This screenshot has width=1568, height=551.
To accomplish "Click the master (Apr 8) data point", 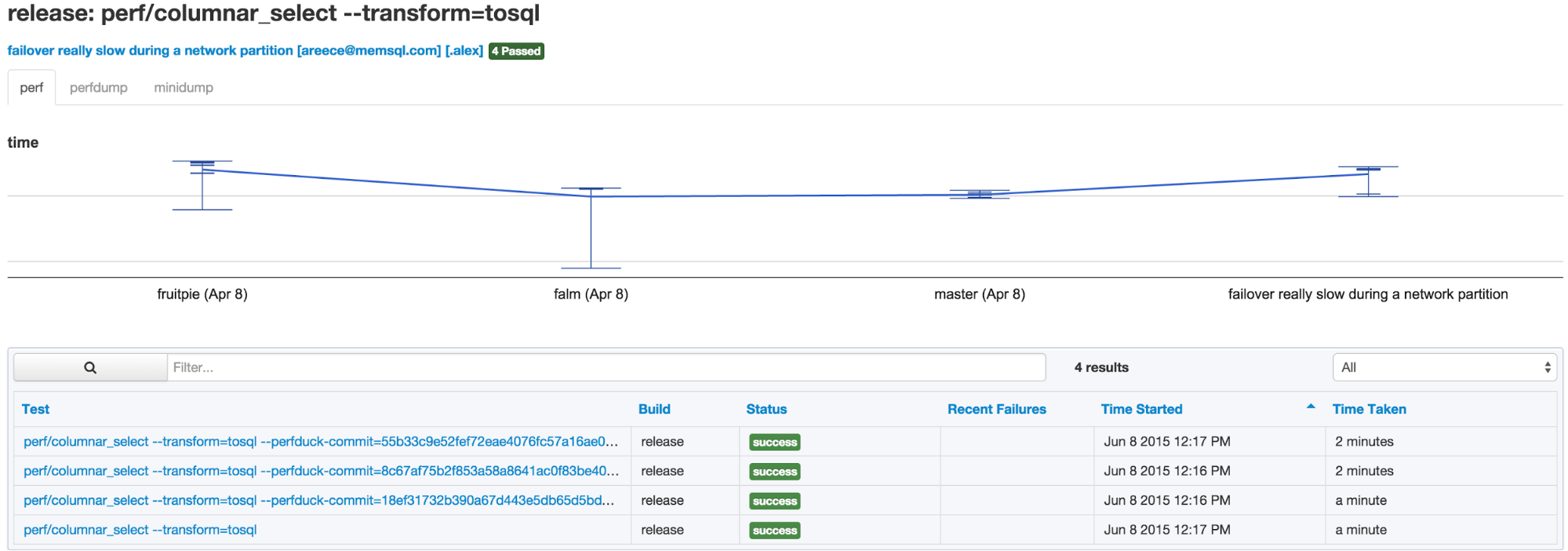I will (x=980, y=194).
